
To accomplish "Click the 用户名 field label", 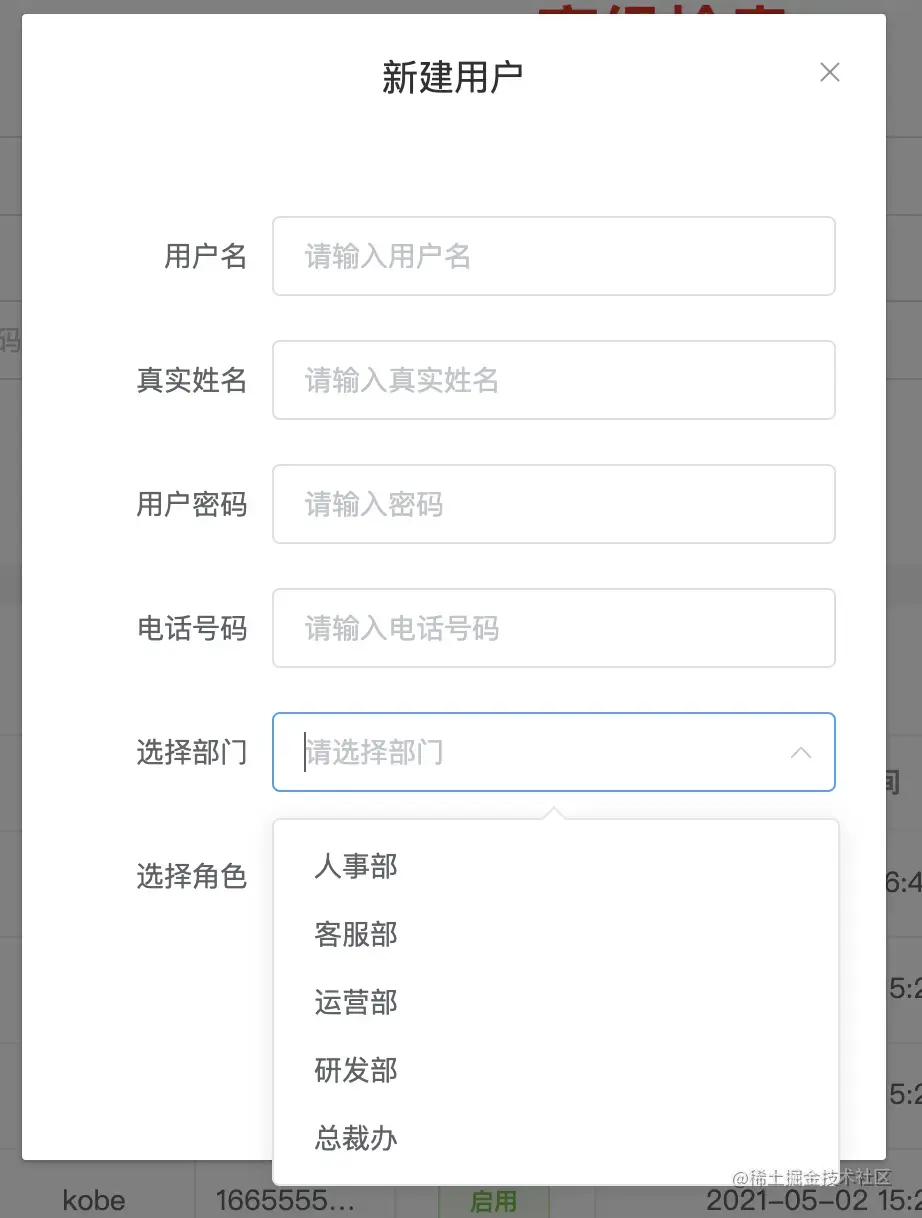I will [205, 256].
